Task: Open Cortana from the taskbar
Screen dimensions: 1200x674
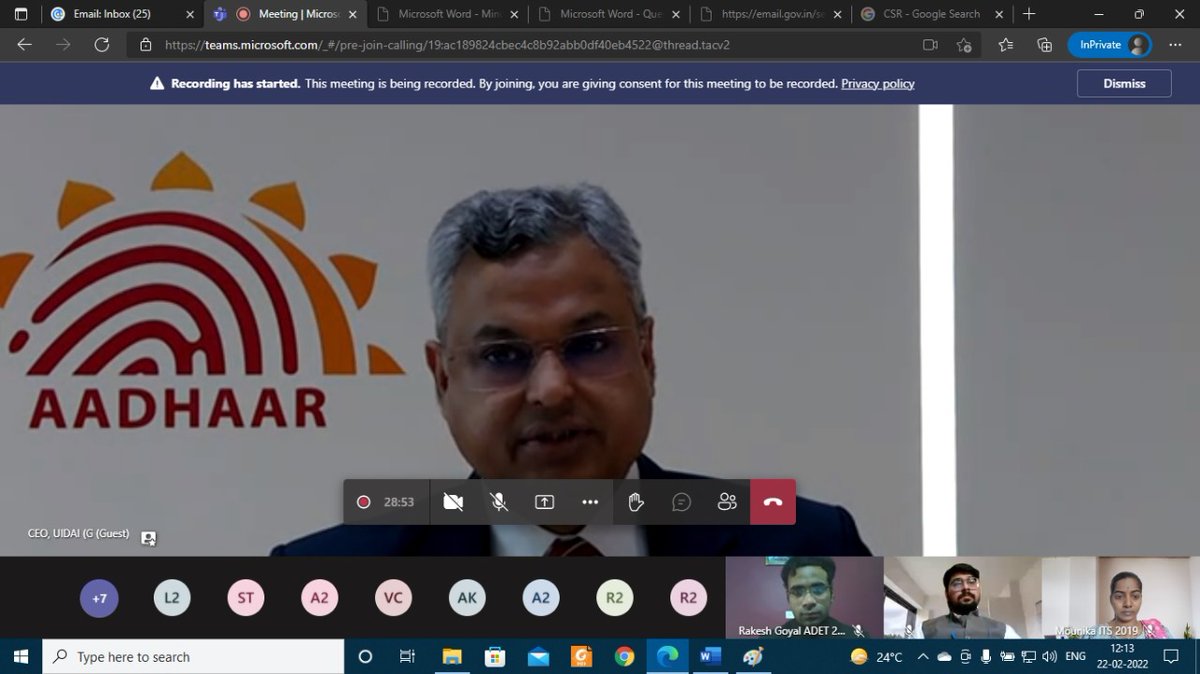Action: coord(365,657)
